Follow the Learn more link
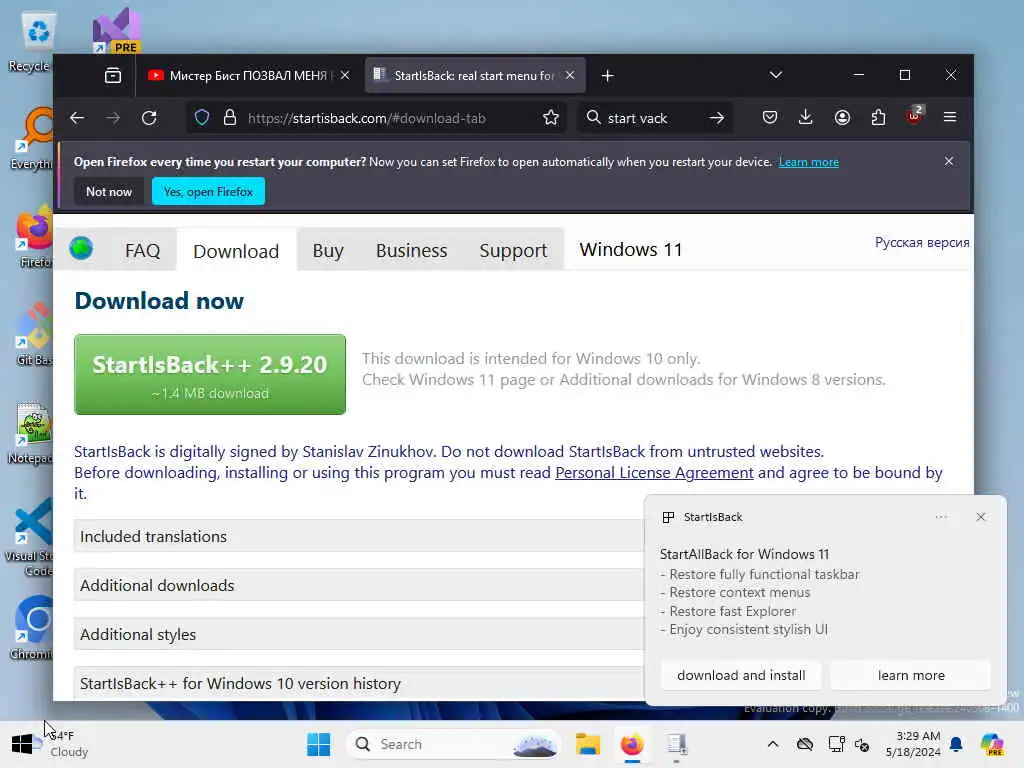Screen dimensions: 1024x768 [x=808, y=162]
